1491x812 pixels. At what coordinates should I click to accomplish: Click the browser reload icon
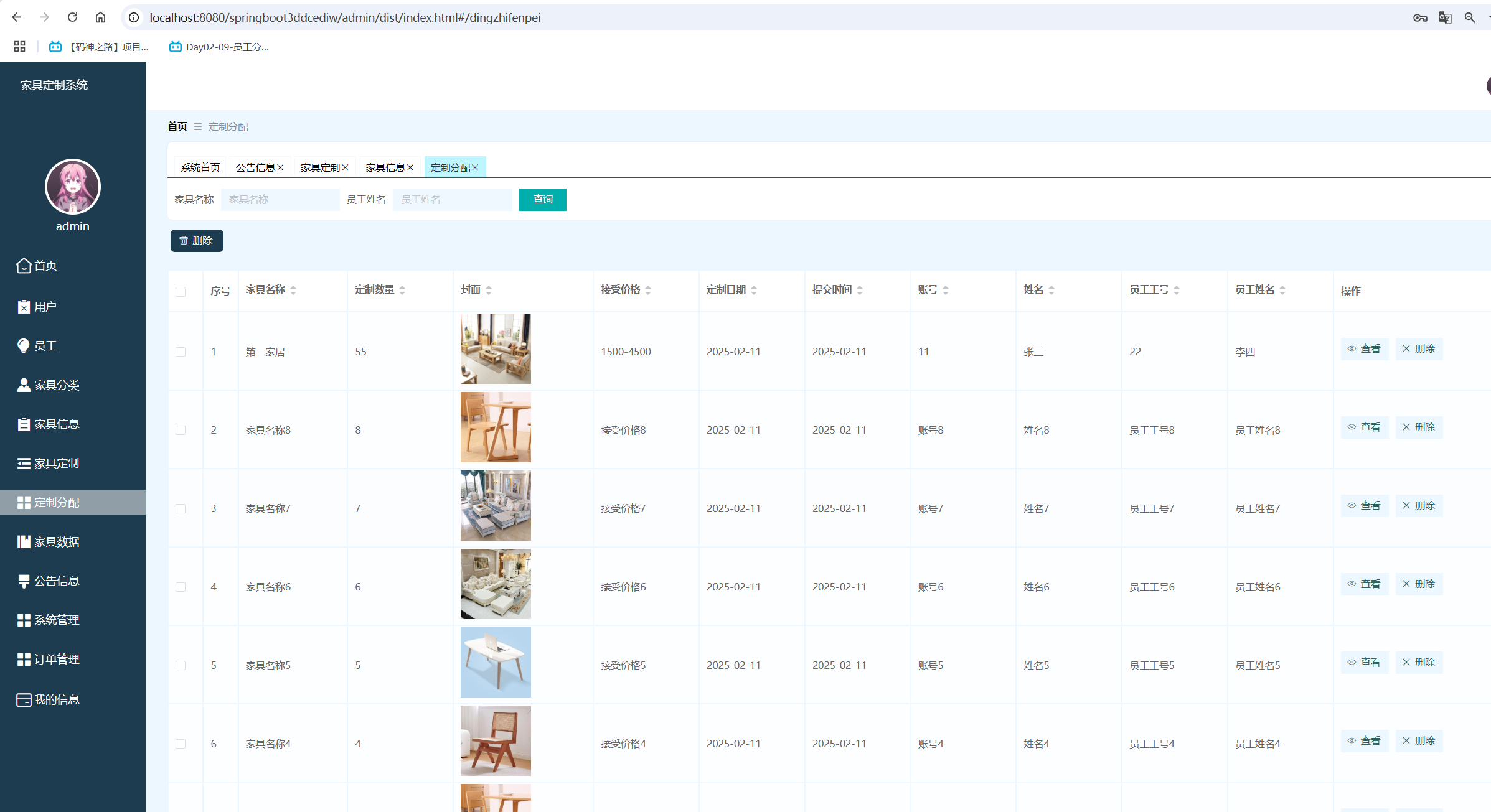tap(72, 17)
